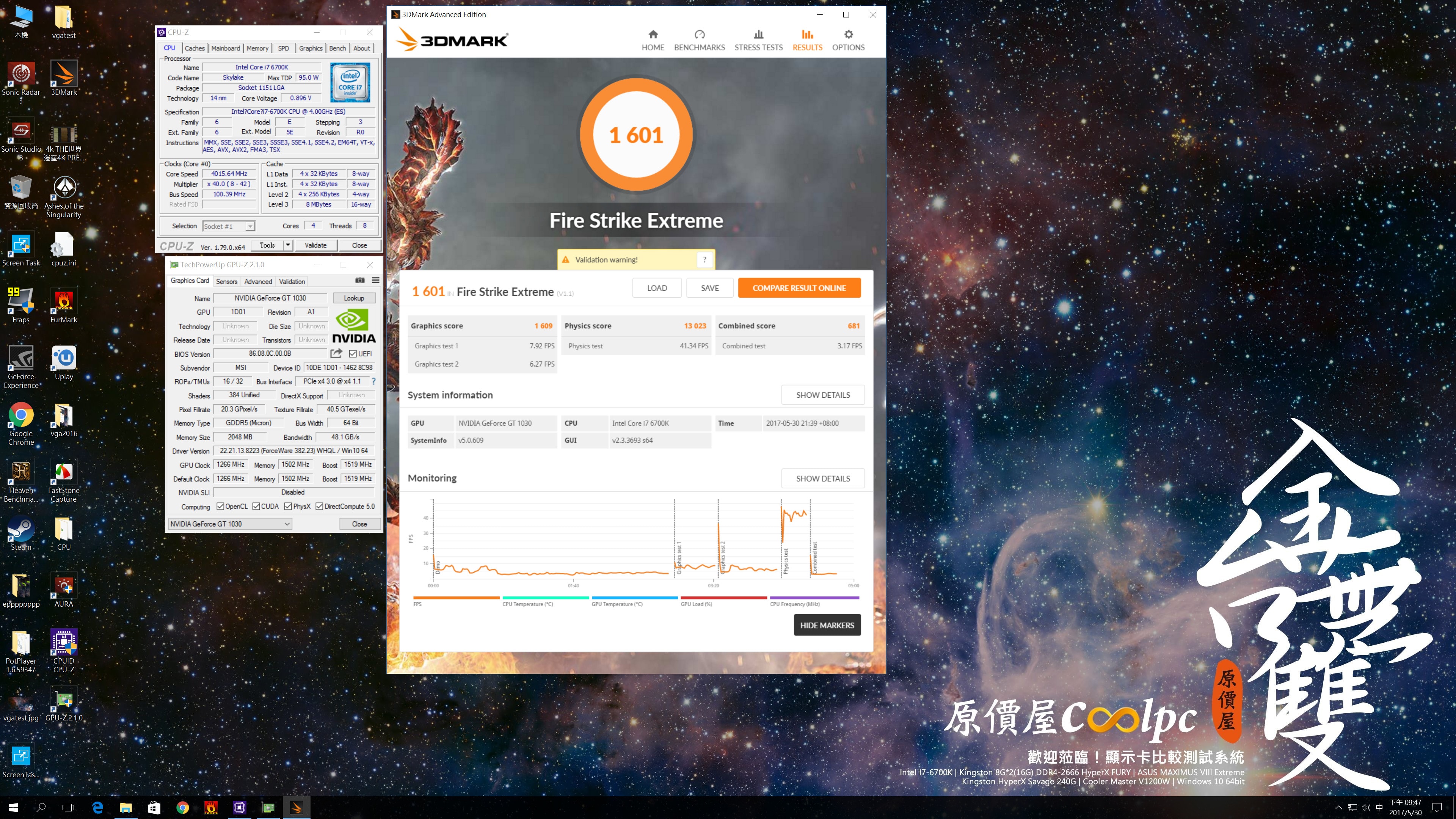
Task: Toggle the DirectCompute 5.0 checkbox
Action: tap(319, 507)
